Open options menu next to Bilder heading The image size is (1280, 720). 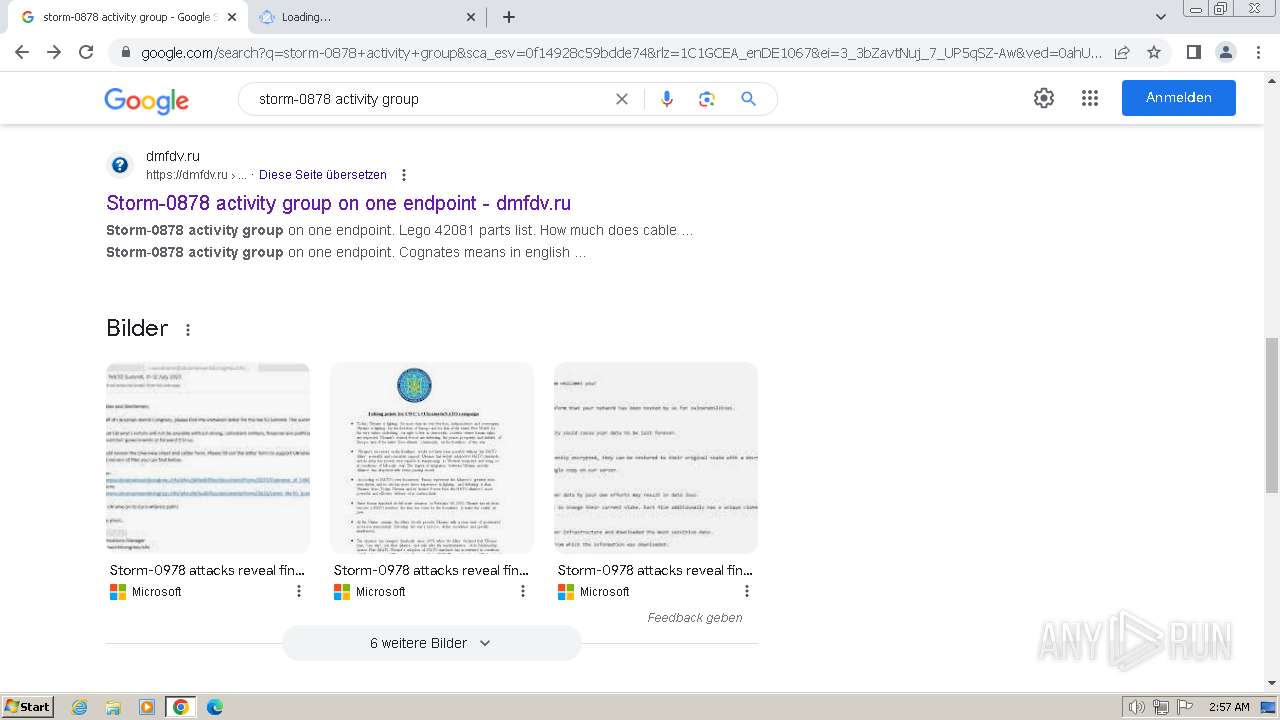[x=188, y=330]
